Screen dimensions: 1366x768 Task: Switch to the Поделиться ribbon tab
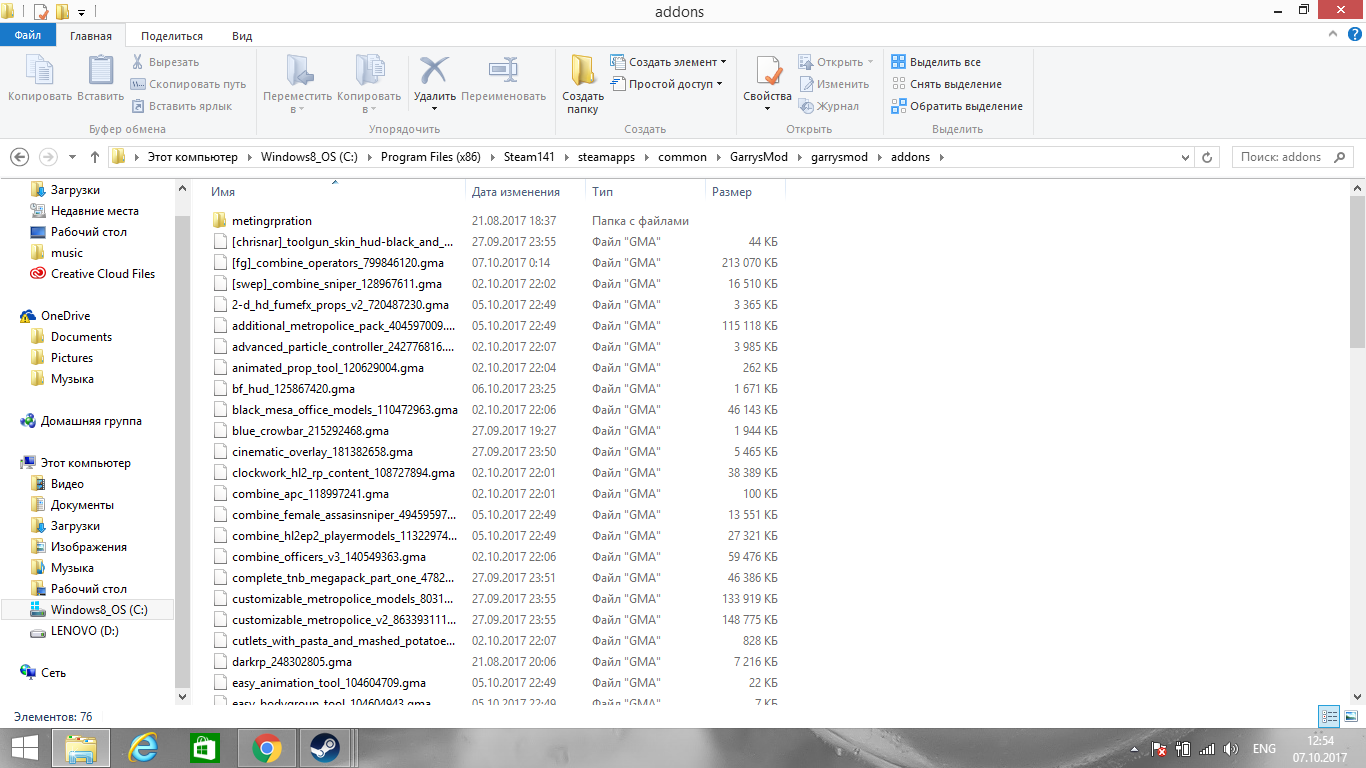pos(172,36)
